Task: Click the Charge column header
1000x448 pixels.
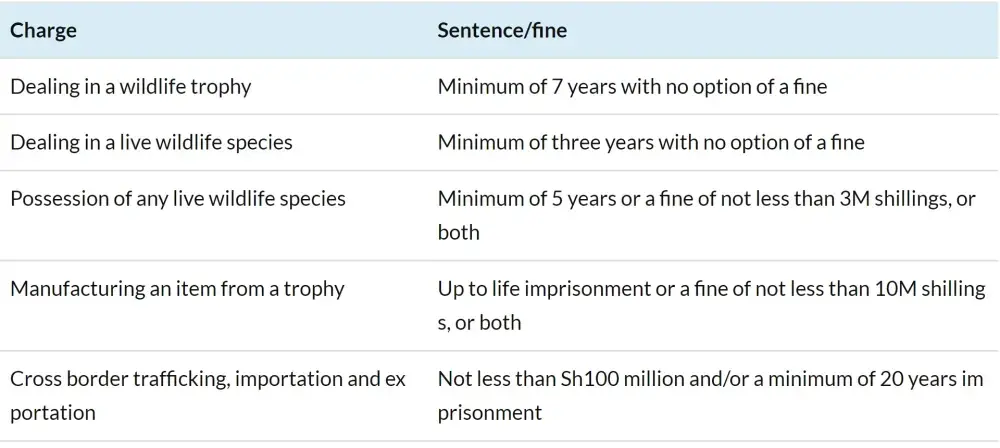Action: coord(43,31)
